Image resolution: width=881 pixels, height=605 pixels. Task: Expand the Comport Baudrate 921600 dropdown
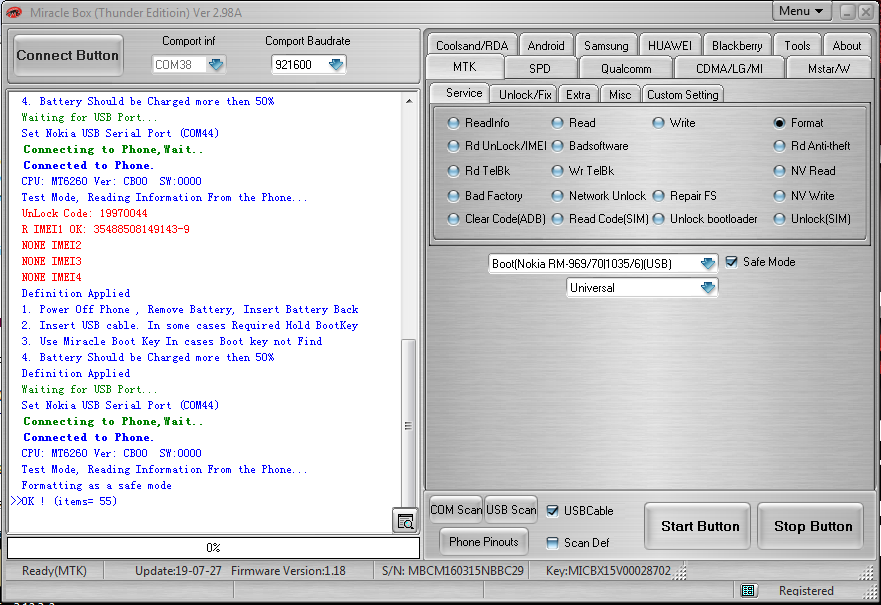pyautogui.click(x=336, y=65)
